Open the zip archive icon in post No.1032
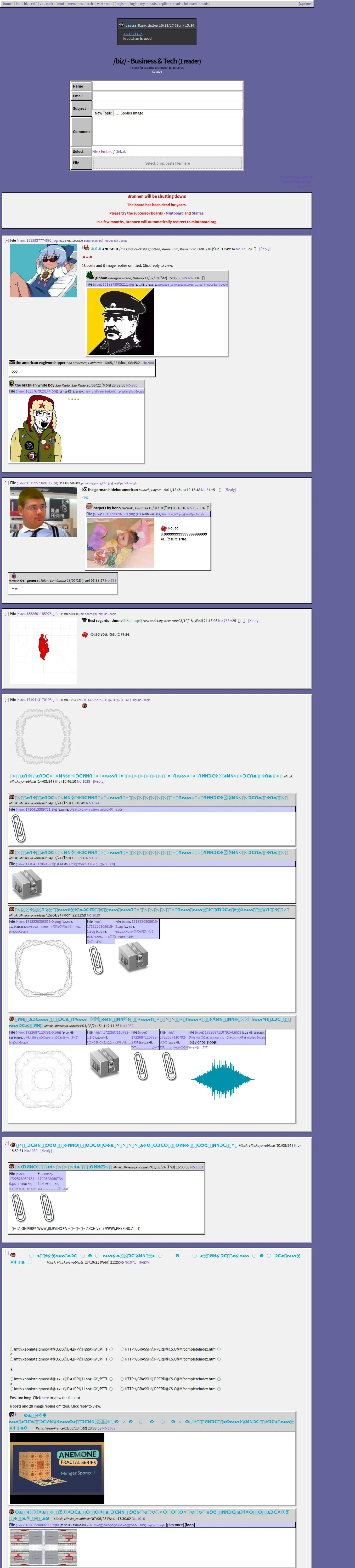 pyautogui.click(x=104, y=1063)
